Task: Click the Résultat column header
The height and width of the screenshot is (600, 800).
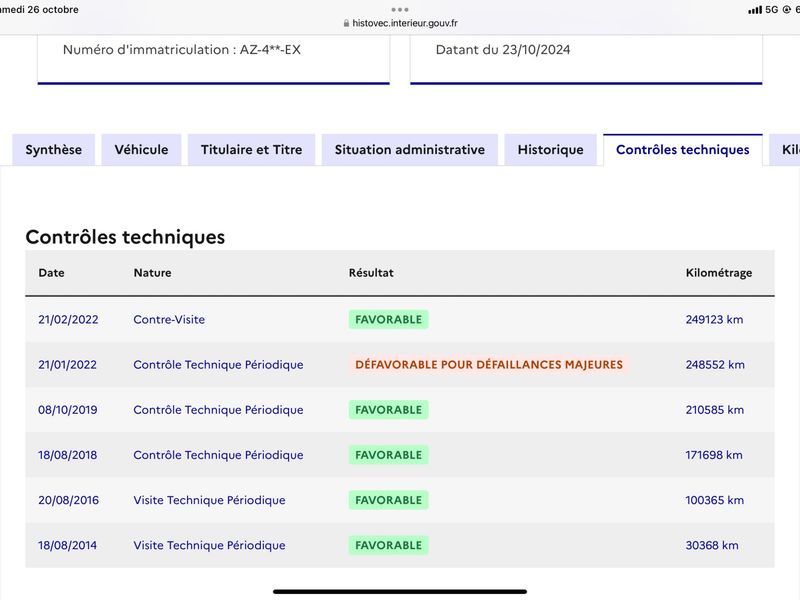Action: point(371,272)
